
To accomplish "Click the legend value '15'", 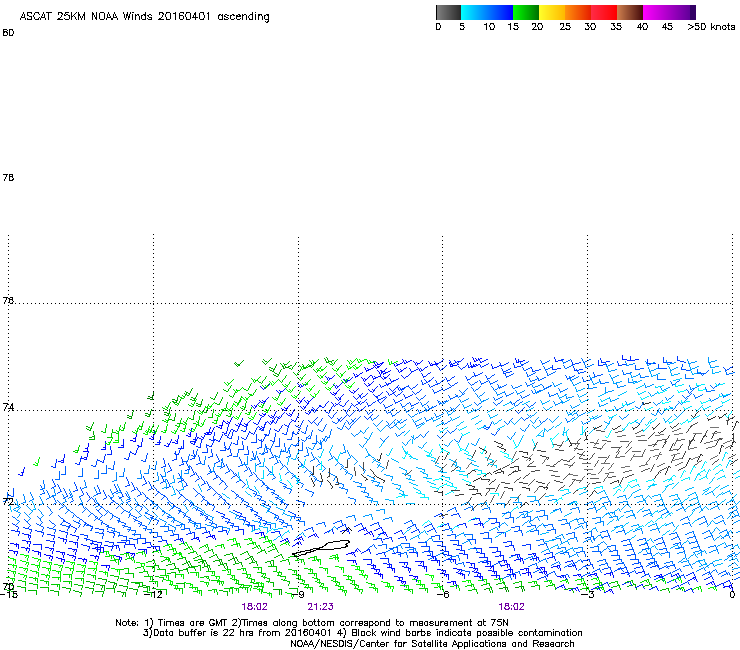I will click(513, 27).
